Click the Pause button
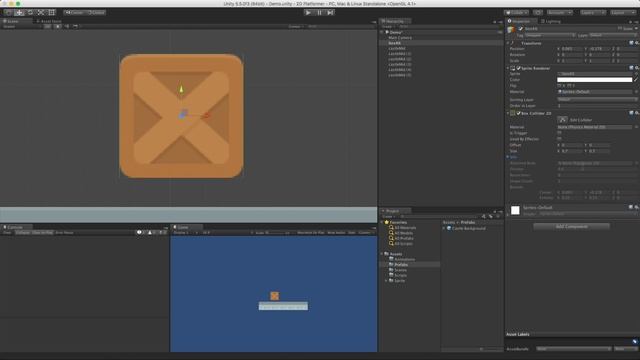This screenshot has height=360, width=640. pos(319,13)
